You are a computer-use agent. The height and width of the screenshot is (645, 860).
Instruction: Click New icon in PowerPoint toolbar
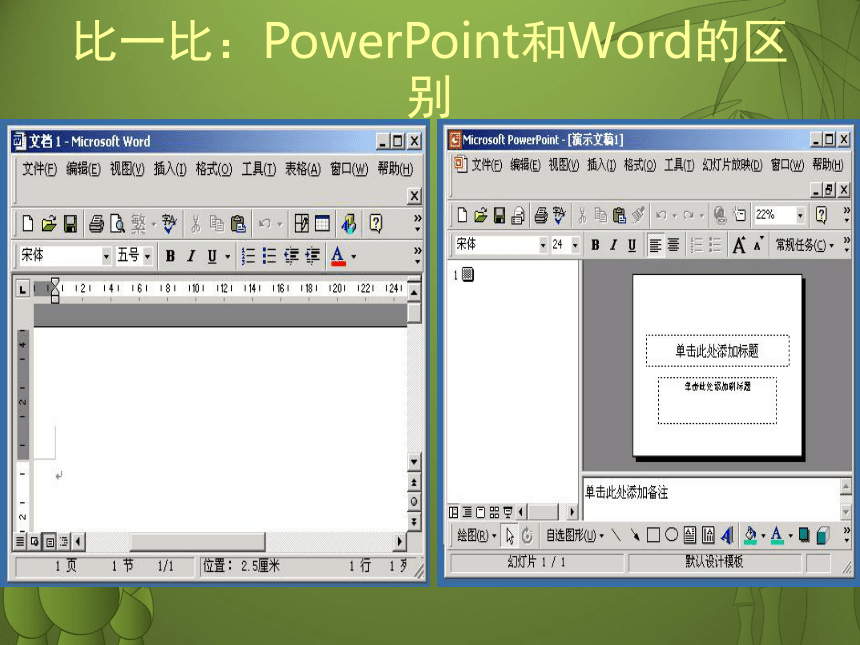click(x=462, y=215)
